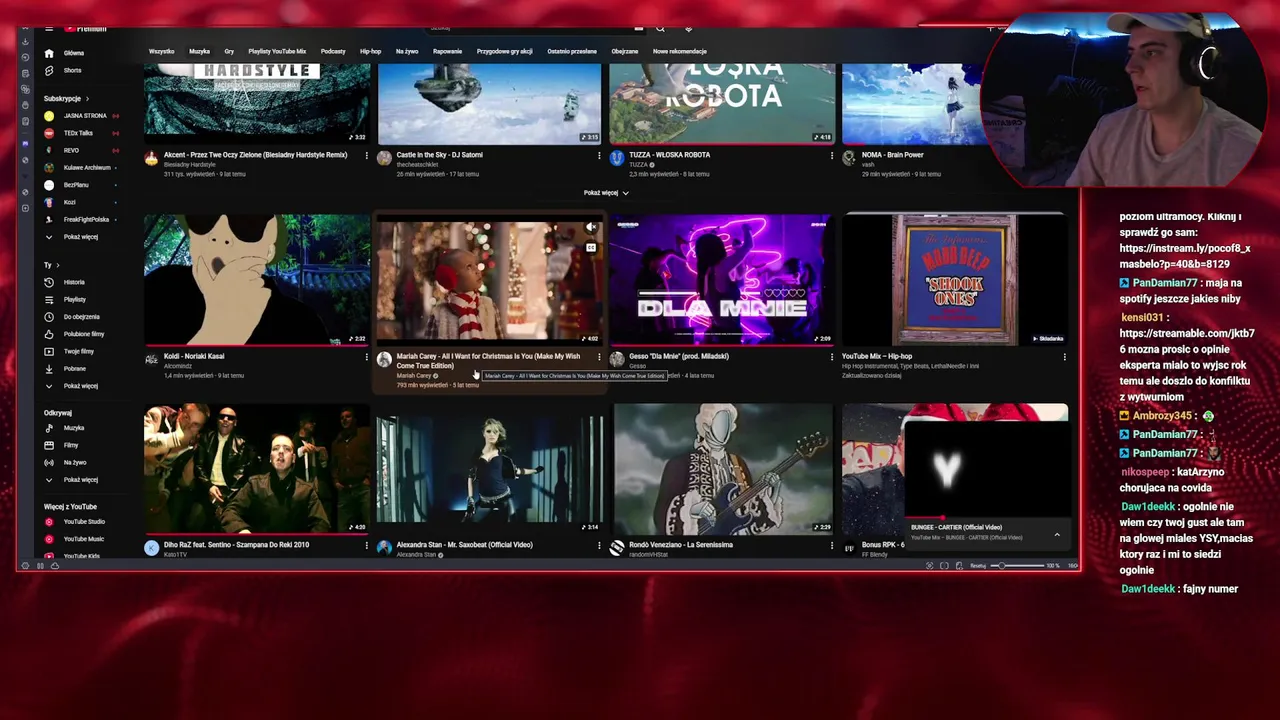Image resolution: width=1280 pixels, height=720 pixels.
Task: Expand Pokaż więcej below first video row
Action: (606, 193)
